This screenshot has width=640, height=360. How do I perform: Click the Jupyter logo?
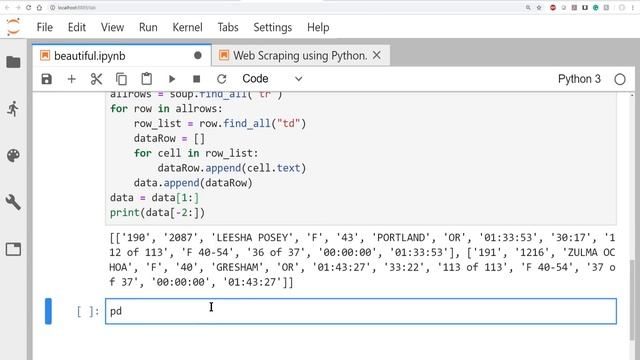[13, 27]
